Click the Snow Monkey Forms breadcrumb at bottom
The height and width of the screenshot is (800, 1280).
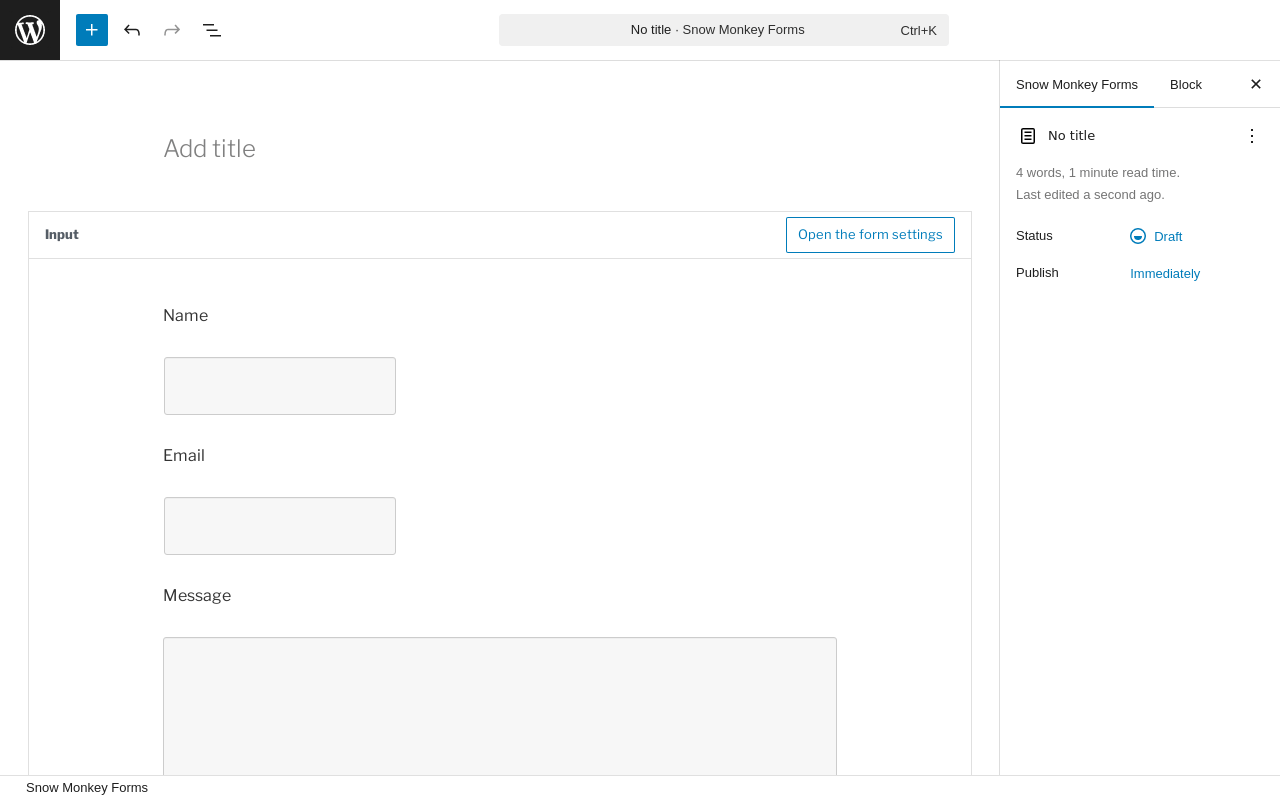coord(87,788)
